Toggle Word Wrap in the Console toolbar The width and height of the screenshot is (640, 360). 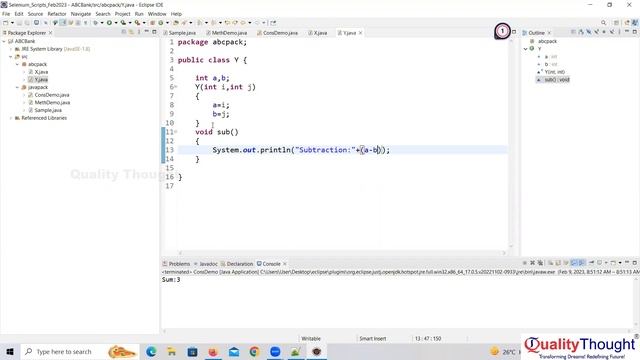point(566,263)
